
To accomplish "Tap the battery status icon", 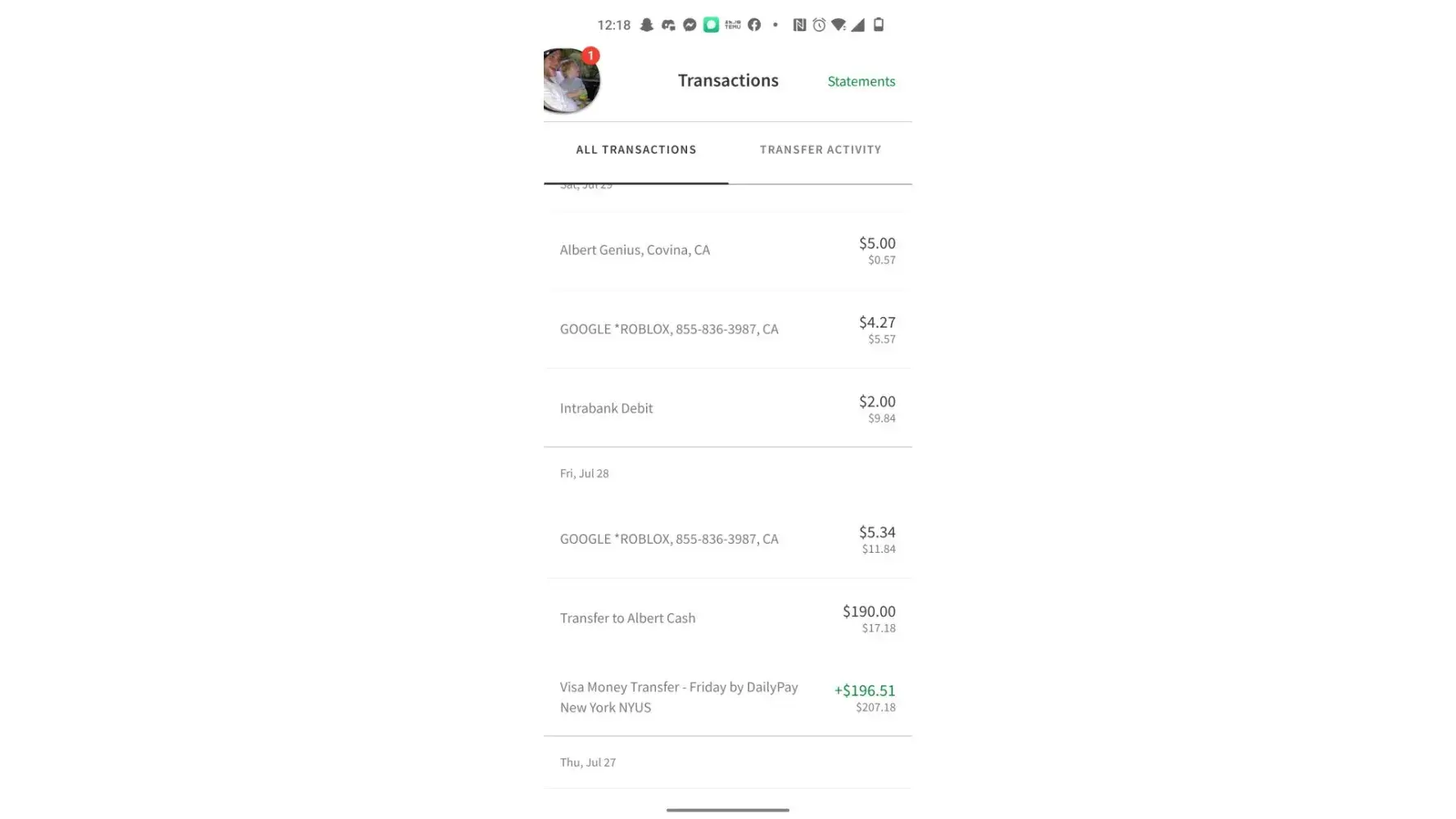I will pos(879,25).
